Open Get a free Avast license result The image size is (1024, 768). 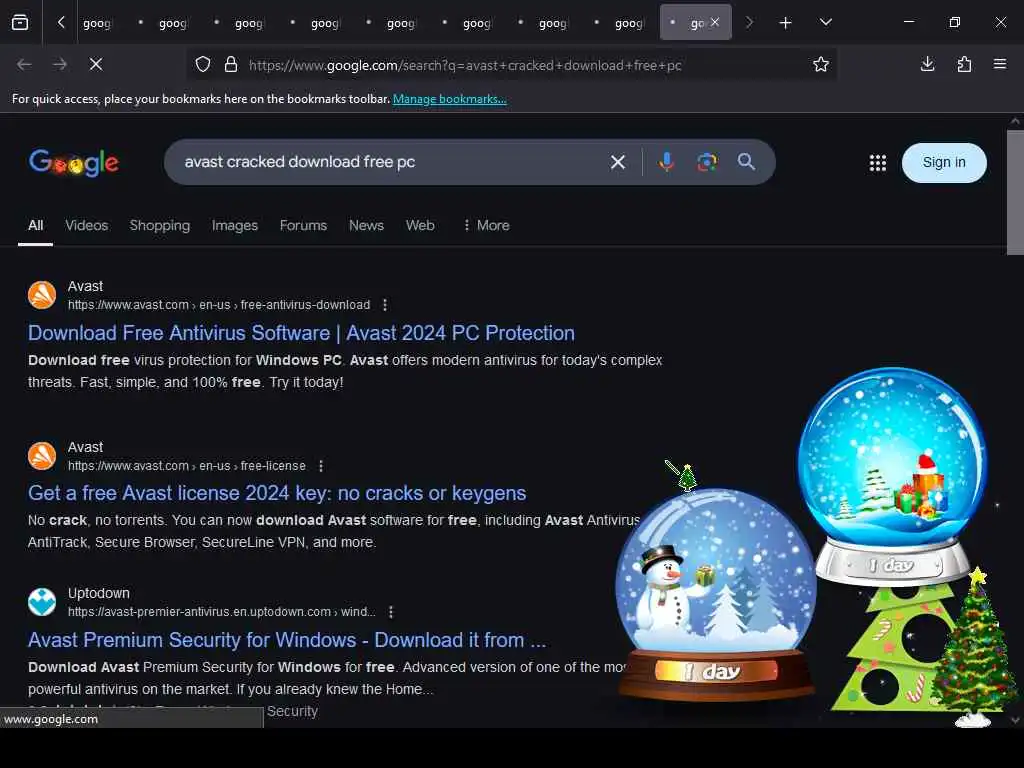(x=277, y=493)
